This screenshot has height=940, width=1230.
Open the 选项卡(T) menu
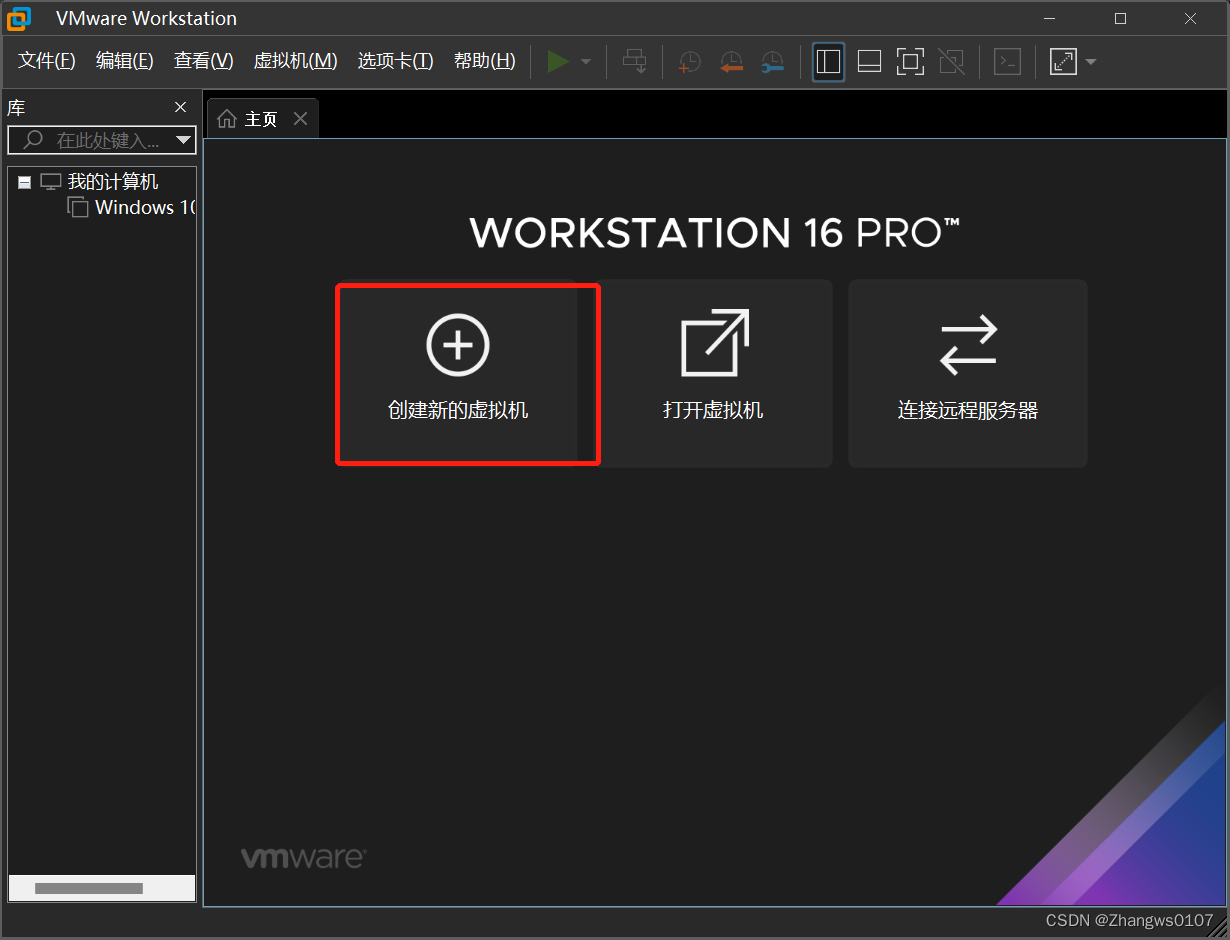point(396,61)
